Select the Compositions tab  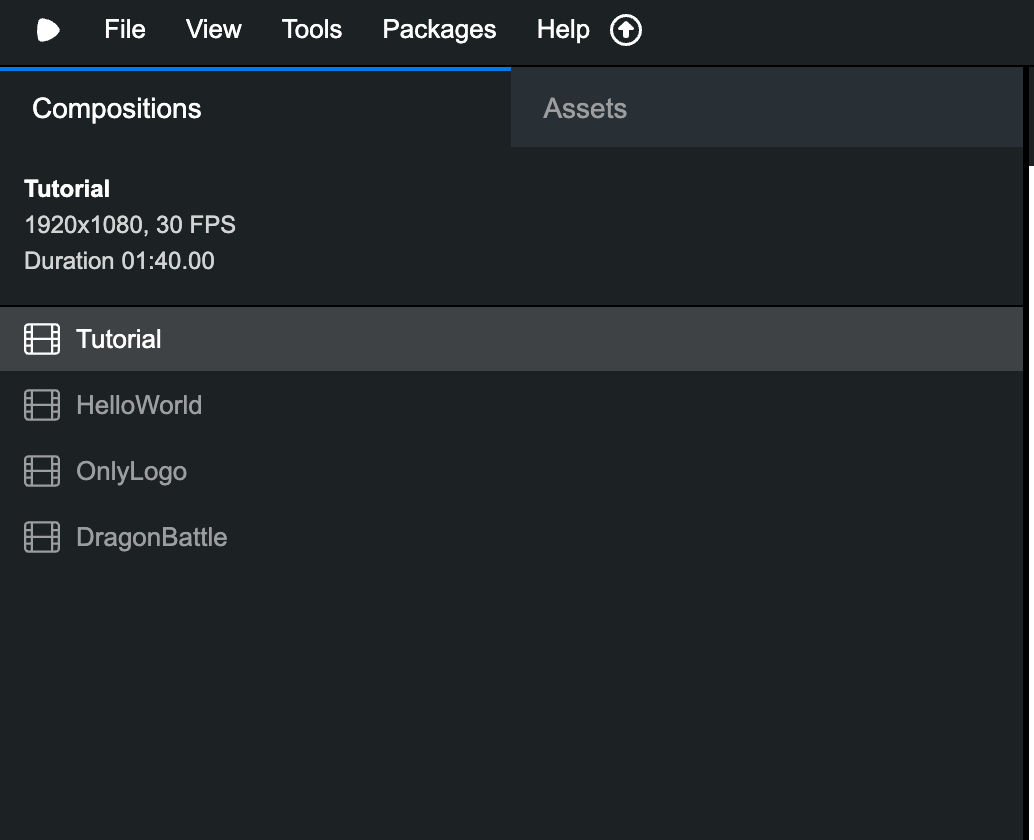click(117, 108)
